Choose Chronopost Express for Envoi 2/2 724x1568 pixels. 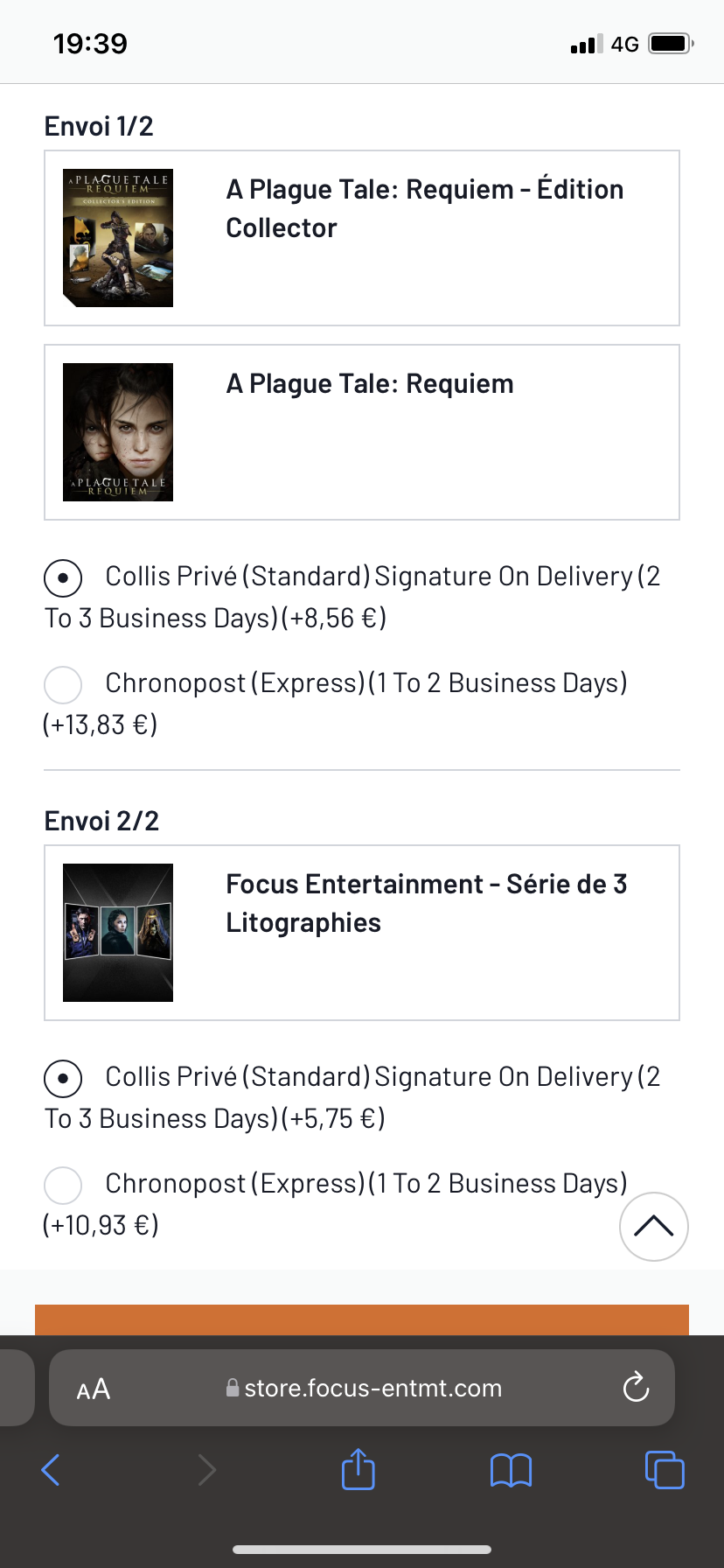pyautogui.click(x=63, y=1185)
